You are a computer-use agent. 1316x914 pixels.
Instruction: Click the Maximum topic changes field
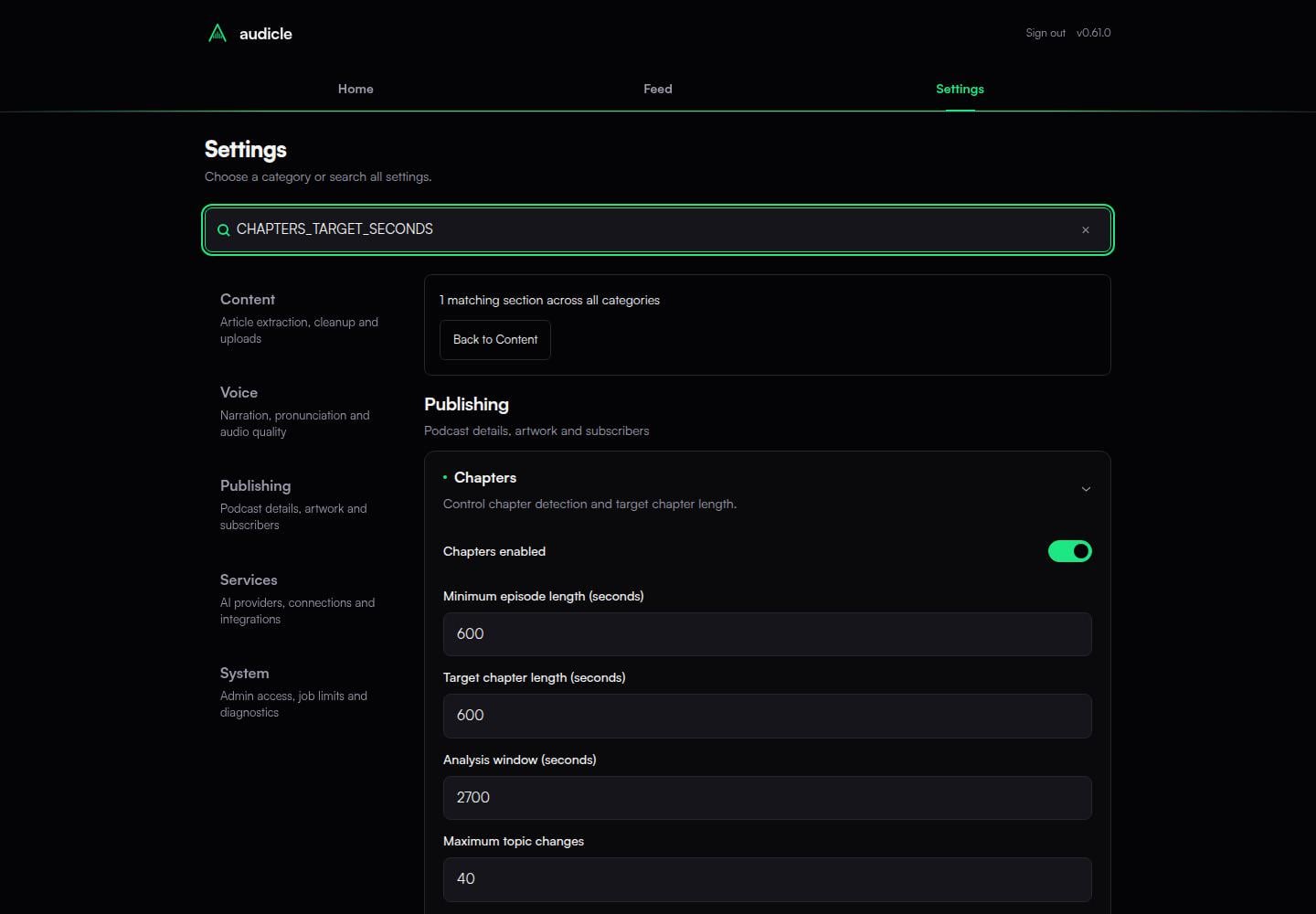tap(768, 879)
